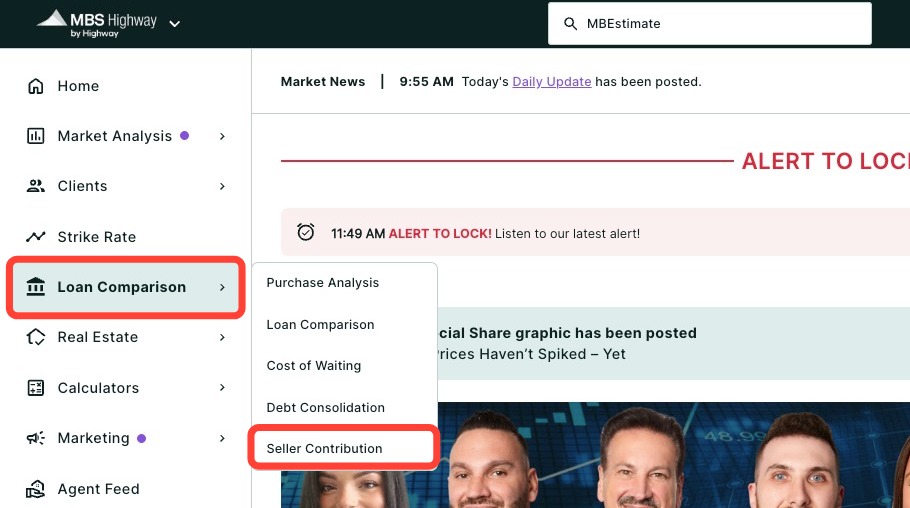Viewport: 910px width, 508px height.
Task: Click the Market News label
Action: [323, 82]
